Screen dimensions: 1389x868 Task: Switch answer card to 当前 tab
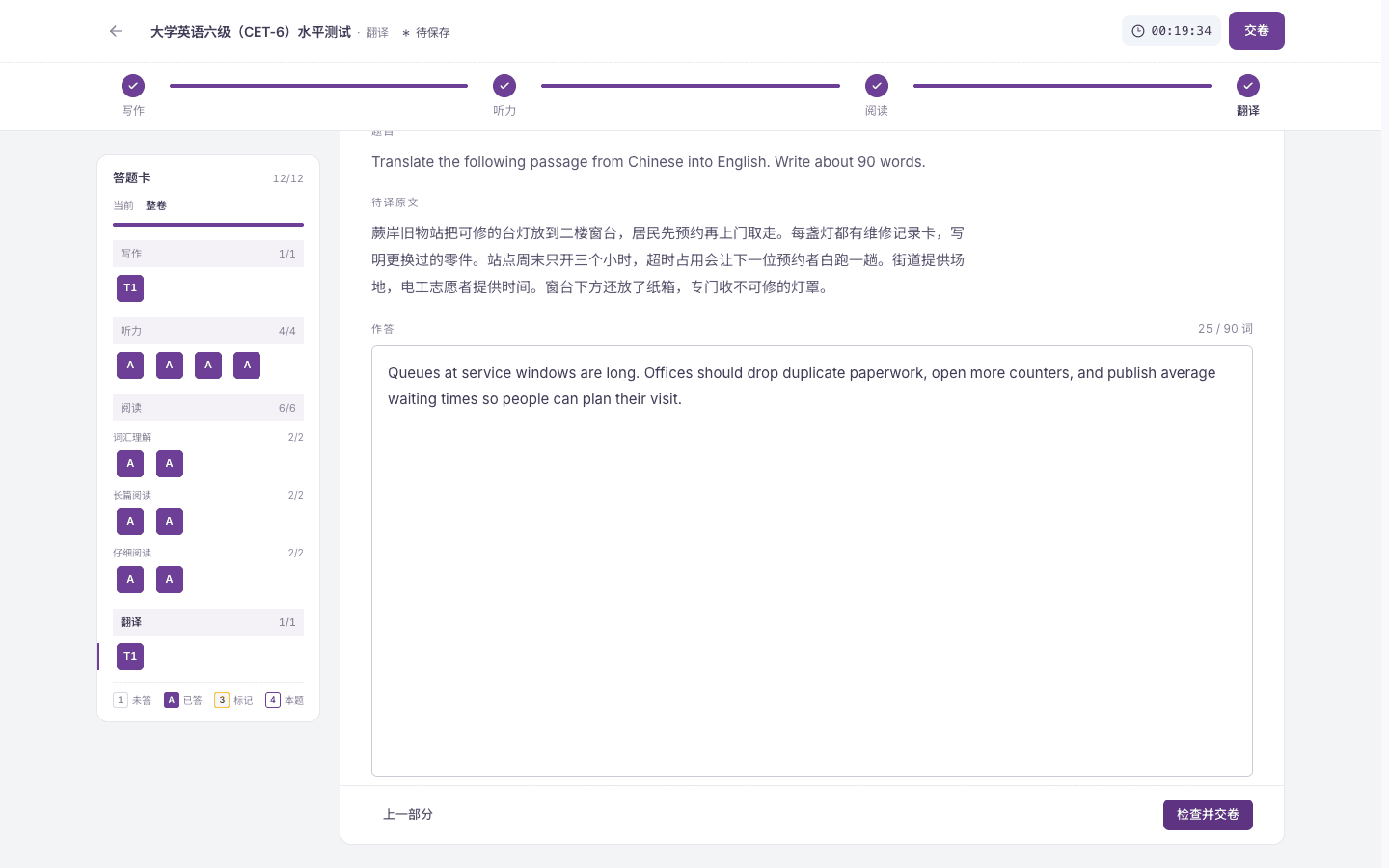coord(123,205)
